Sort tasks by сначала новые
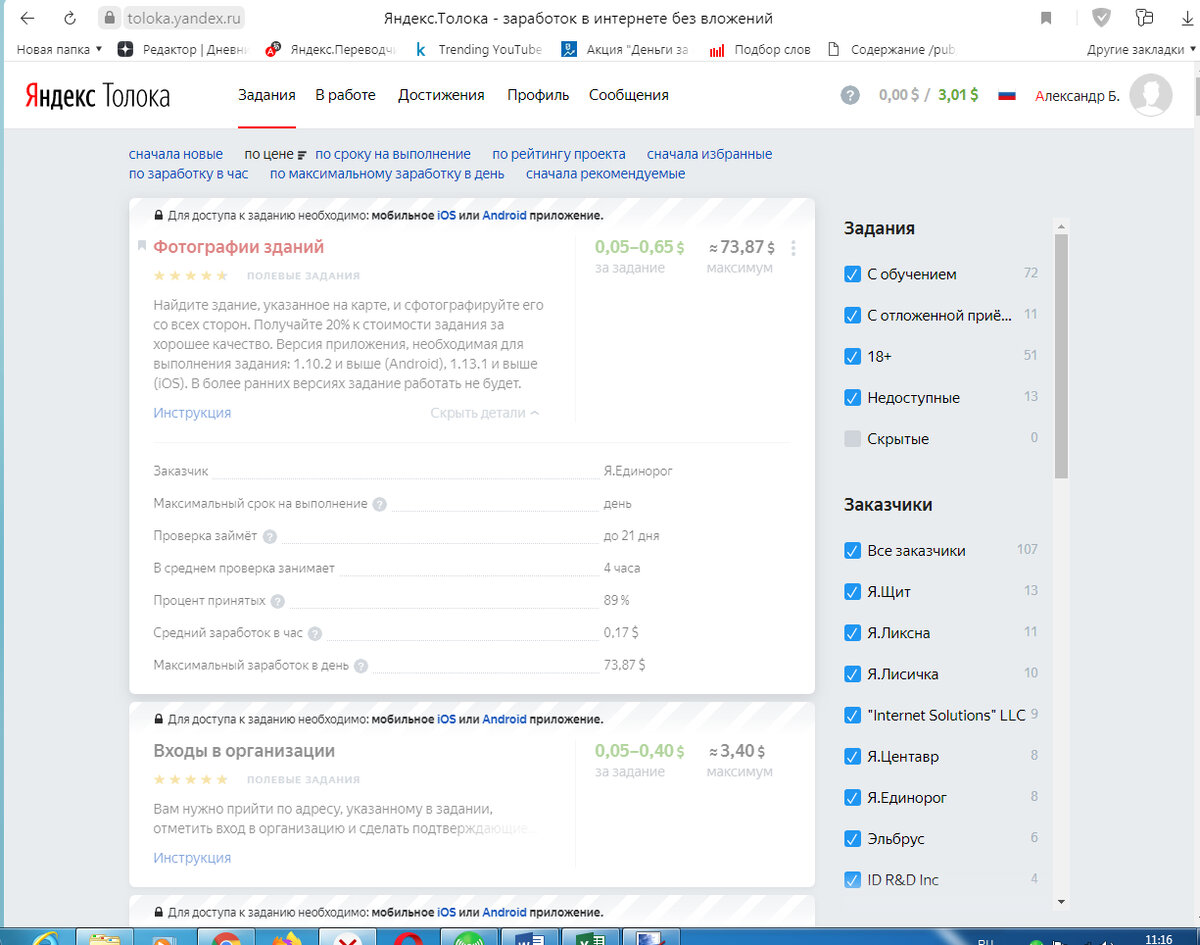 (x=176, y=154)
